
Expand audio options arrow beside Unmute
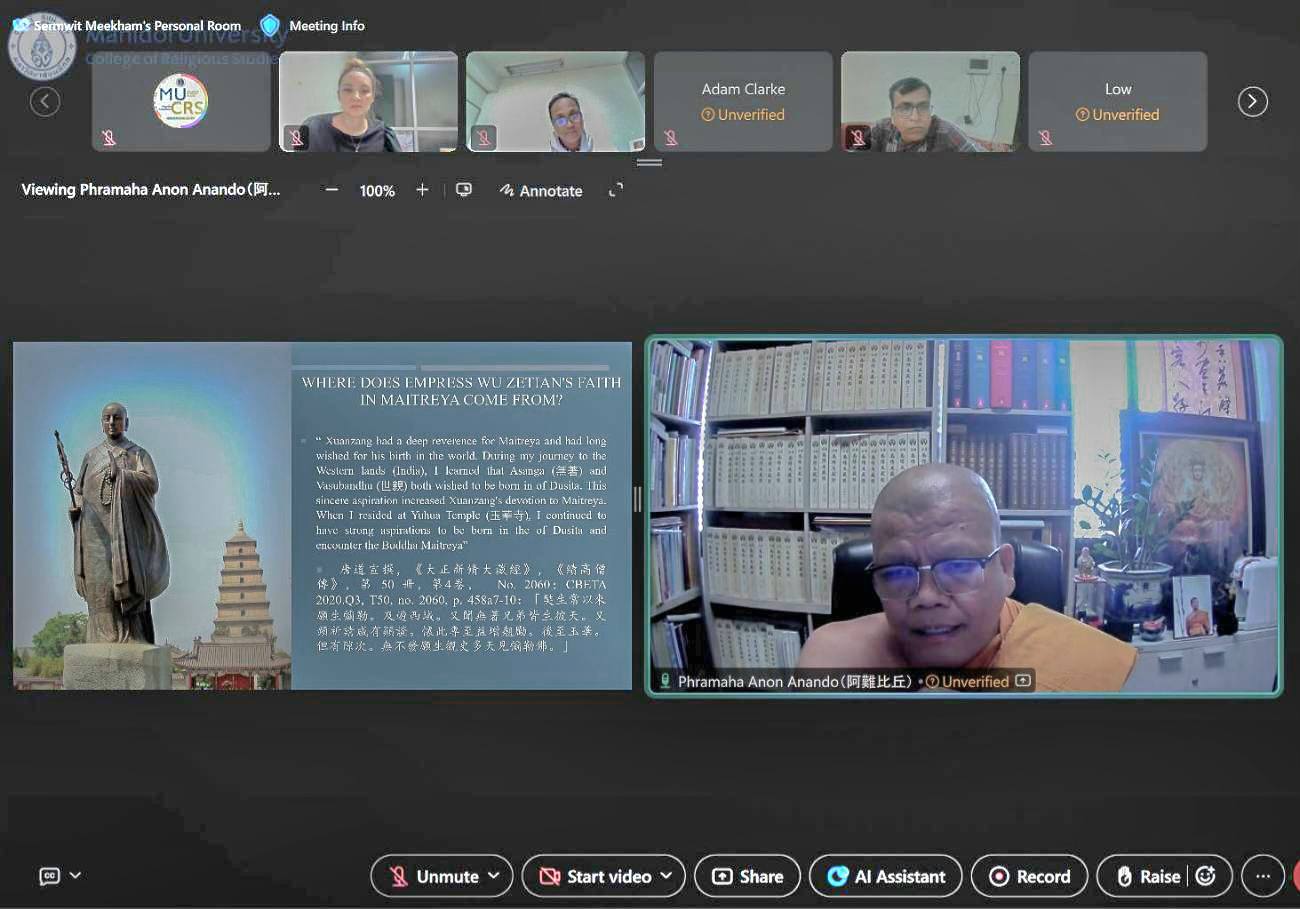coord(494,876)
